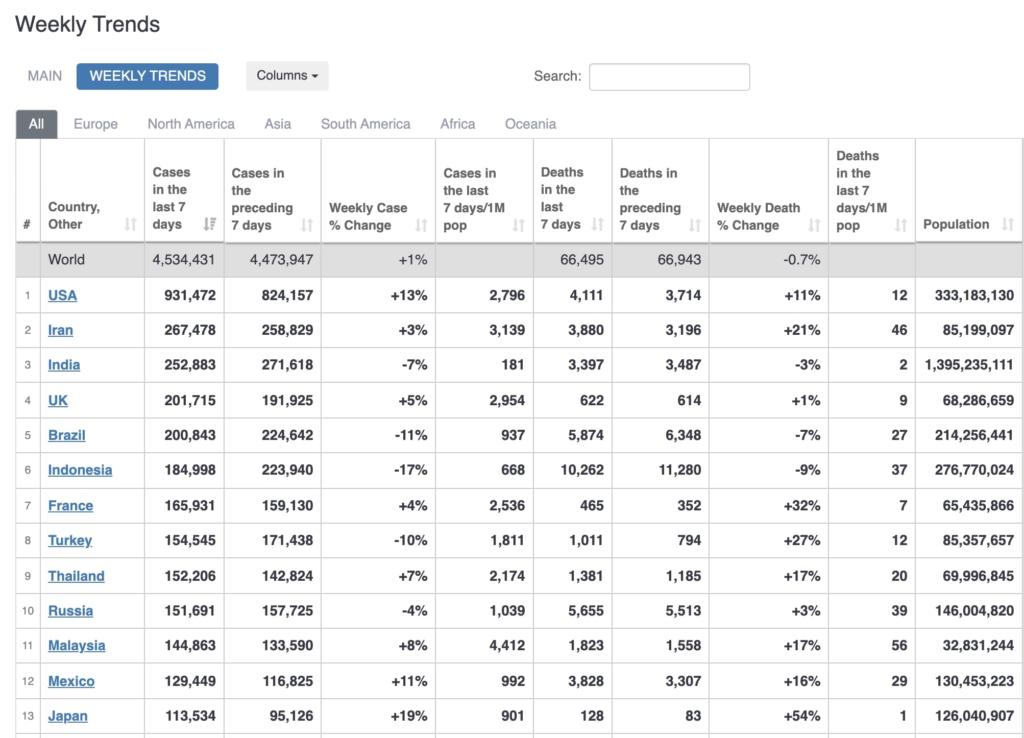Open the Indonesia country page
Viewport: 1024px width, 738px height.
point(80,470)
